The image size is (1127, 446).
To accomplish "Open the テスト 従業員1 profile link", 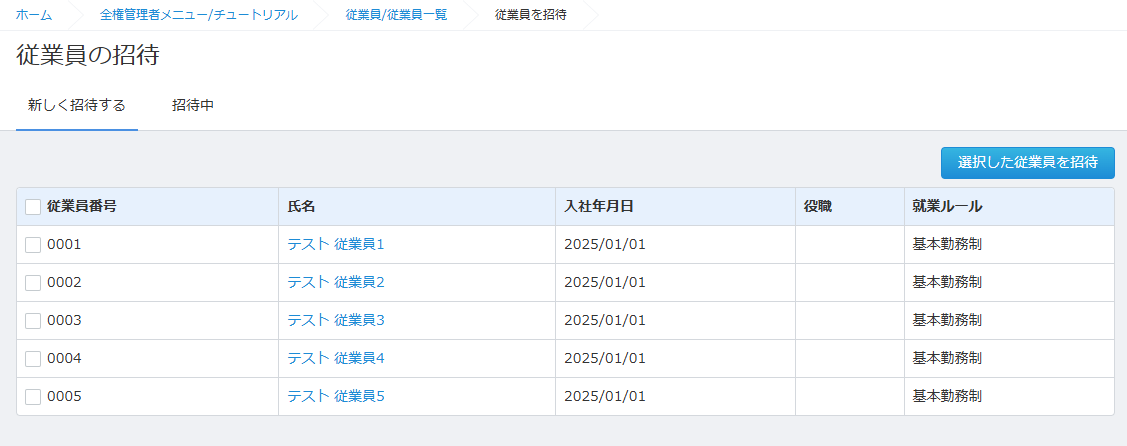I will coord(335,244).
